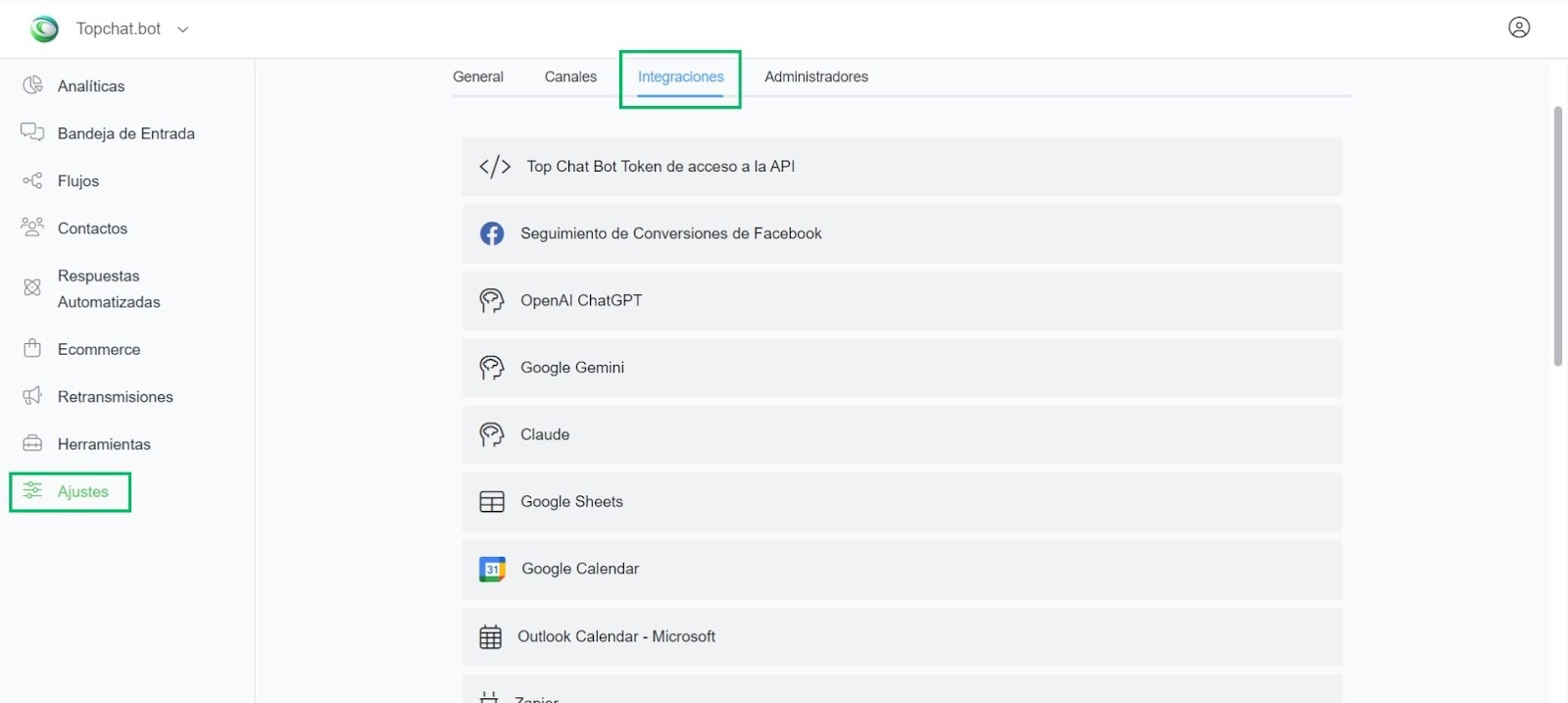The width and height of the screenshot is (1568, 703).
Task: Expand Seguimiento de Conversiones de Facebook row
Action: click(902, 233)
